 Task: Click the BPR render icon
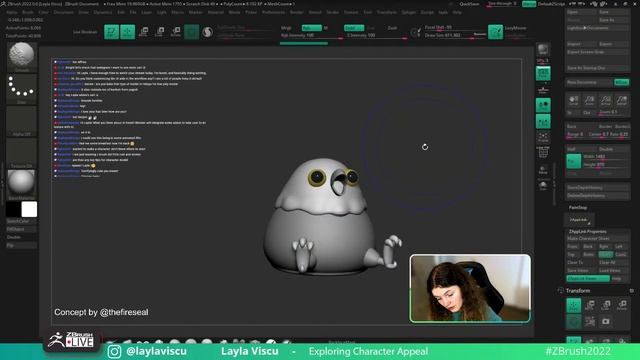coord(543,50)
